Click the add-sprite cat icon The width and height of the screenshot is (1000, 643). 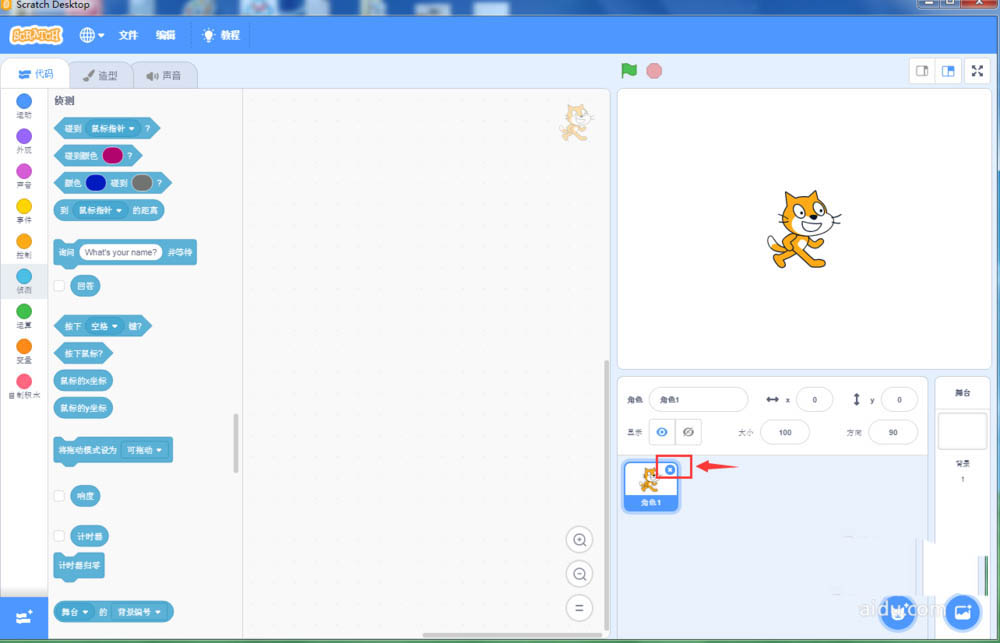pos(898,612)
